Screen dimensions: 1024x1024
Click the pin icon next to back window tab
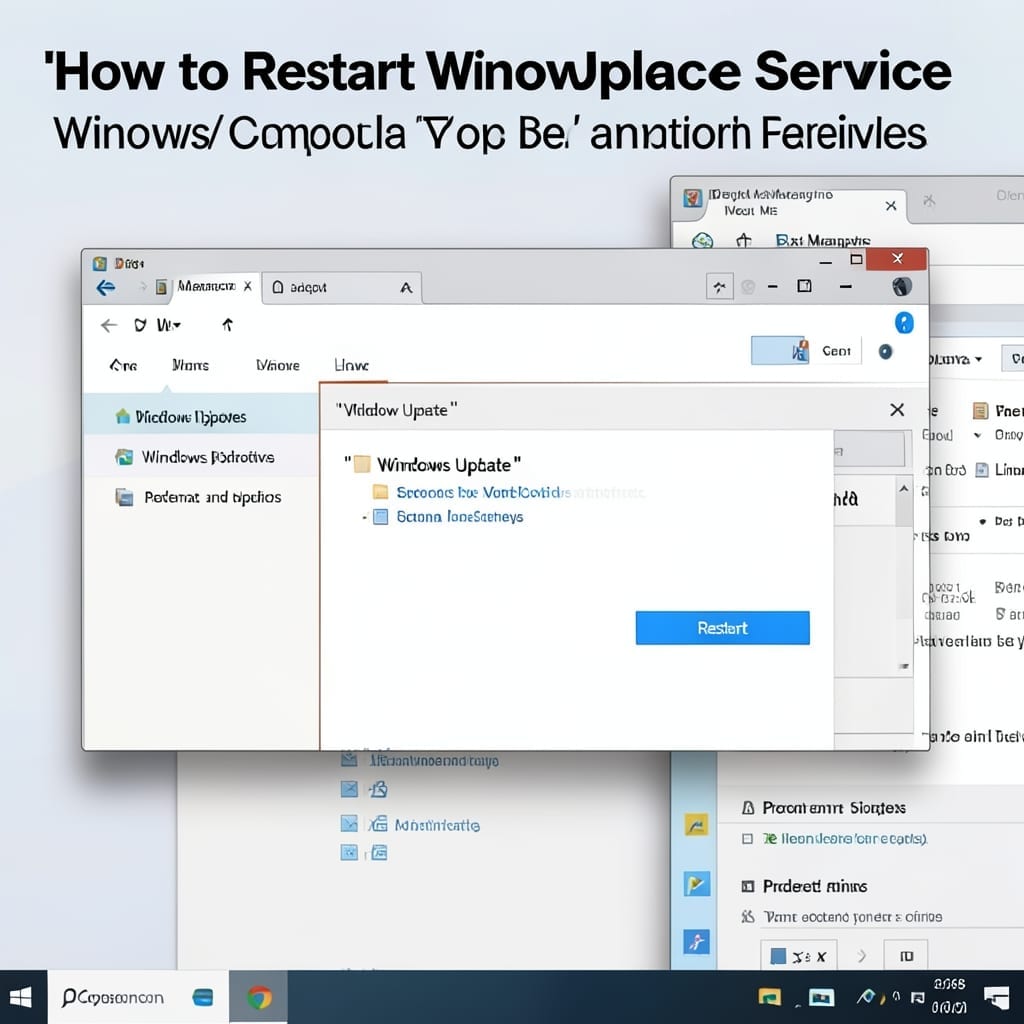[x=929, y=200]
